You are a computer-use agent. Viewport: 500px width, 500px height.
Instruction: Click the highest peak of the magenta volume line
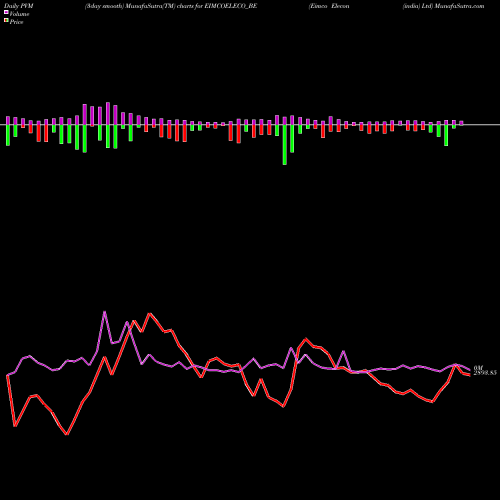tap(105, 312)
